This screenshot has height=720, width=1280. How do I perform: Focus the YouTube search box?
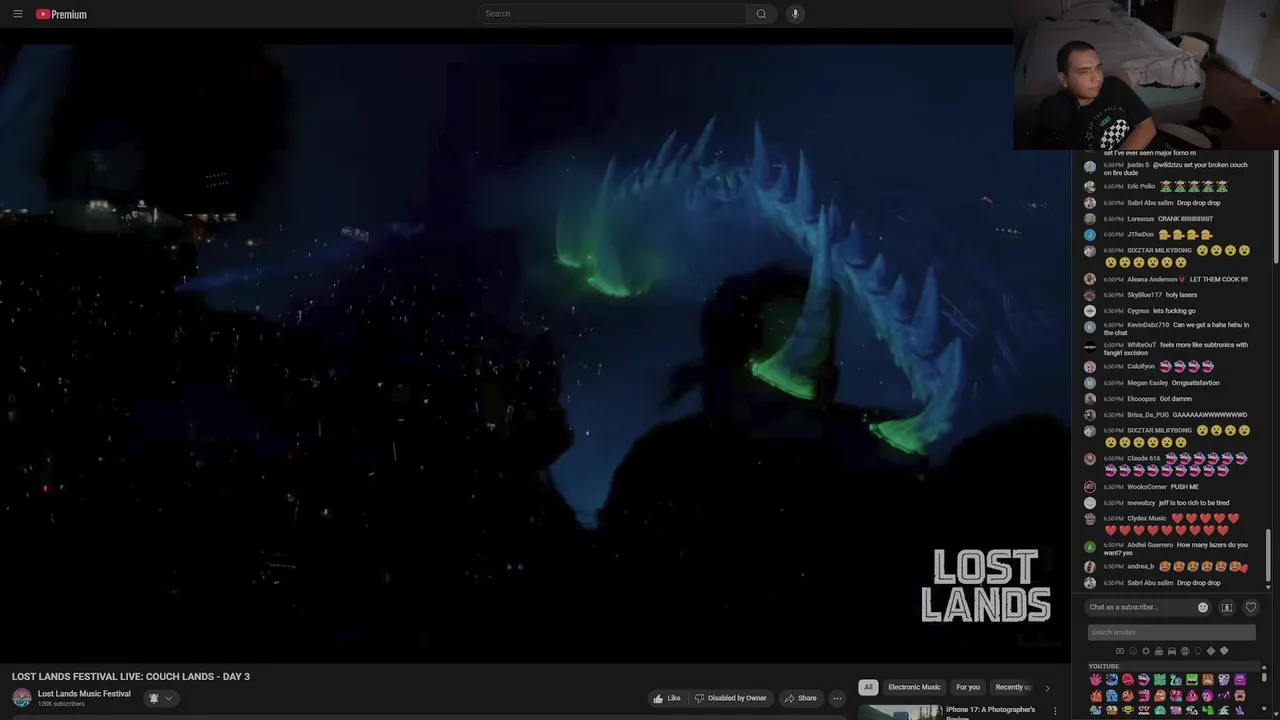coord(612,14)
